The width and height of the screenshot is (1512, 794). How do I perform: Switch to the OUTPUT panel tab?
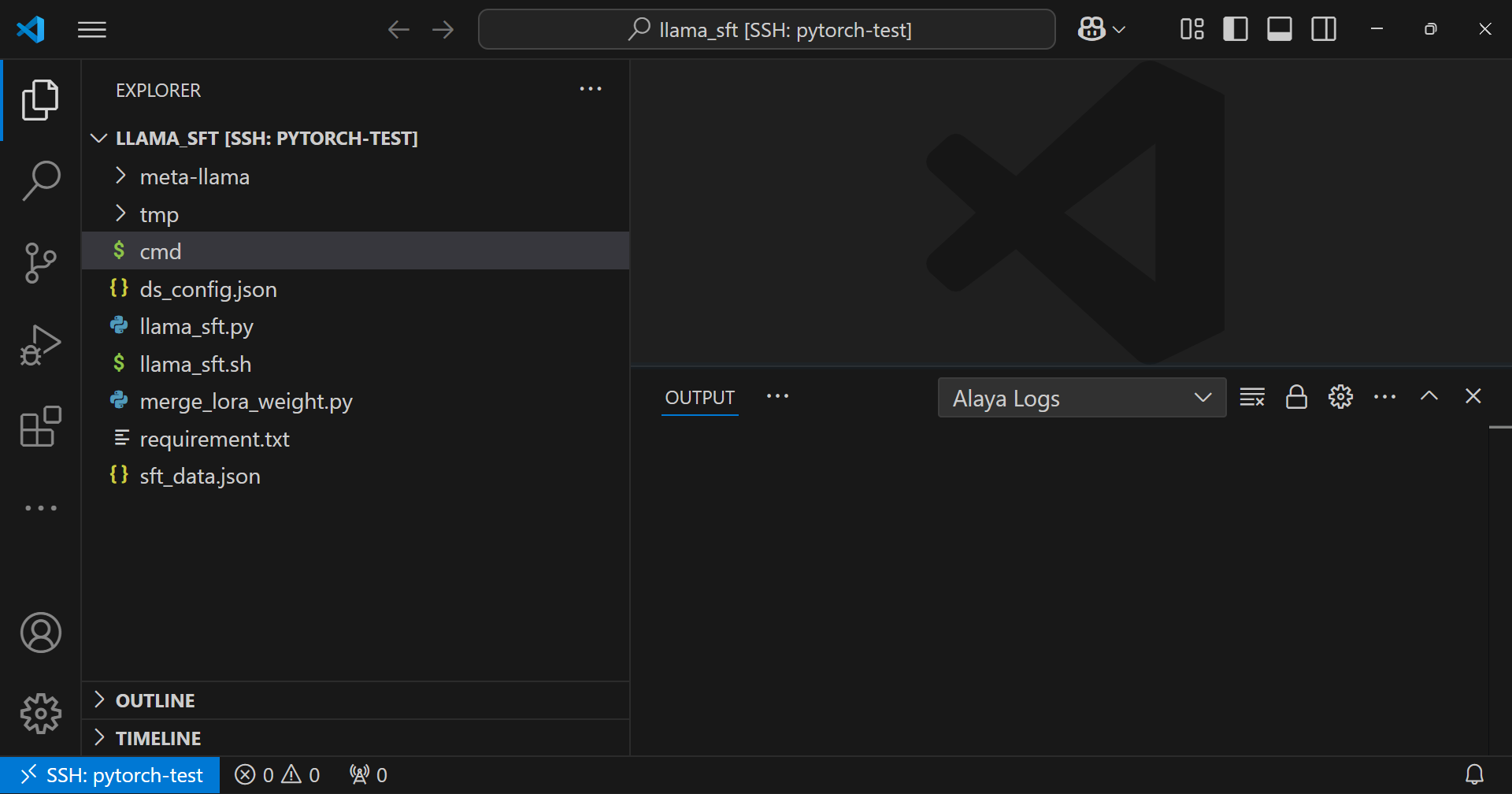click(699, 398)
